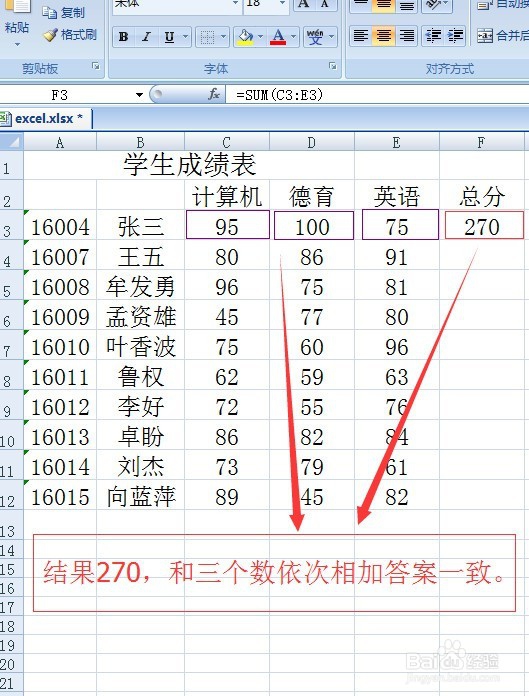The height and width of the screenshot is (696, 529).
Task: Align text left
Action: (360, 36)
